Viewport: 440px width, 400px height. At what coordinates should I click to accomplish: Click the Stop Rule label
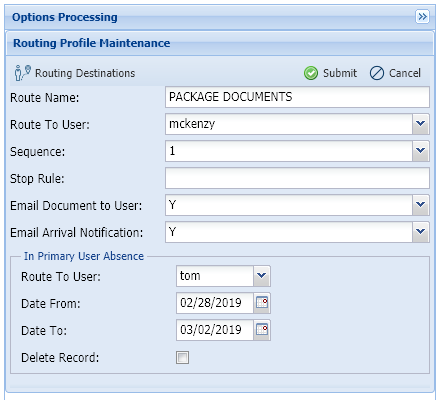point(37,179)
